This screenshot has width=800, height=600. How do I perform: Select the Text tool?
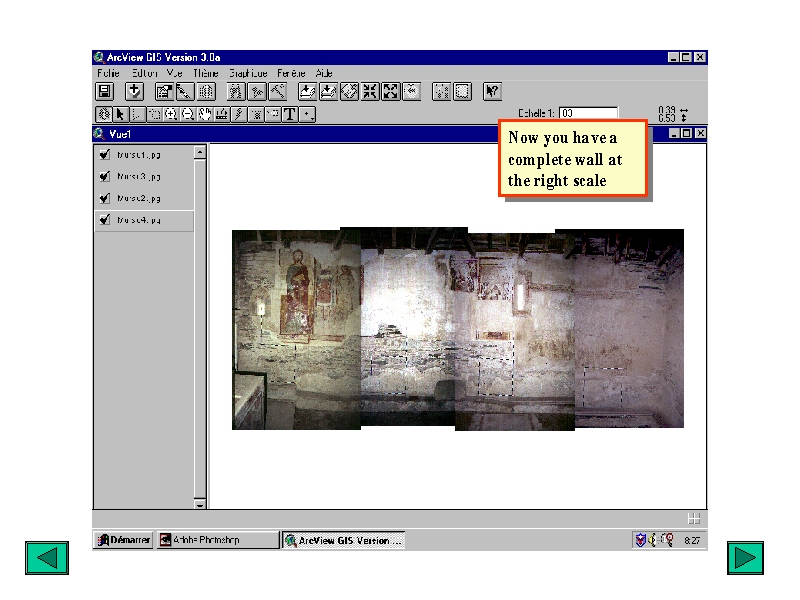point(290,114)
